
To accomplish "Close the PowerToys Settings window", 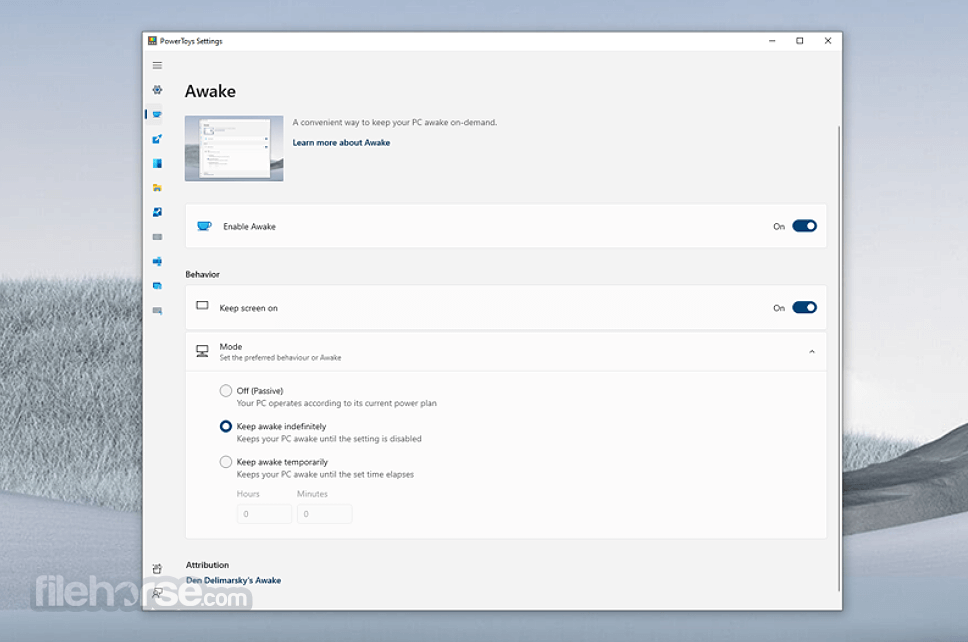I will coord(828,41).
